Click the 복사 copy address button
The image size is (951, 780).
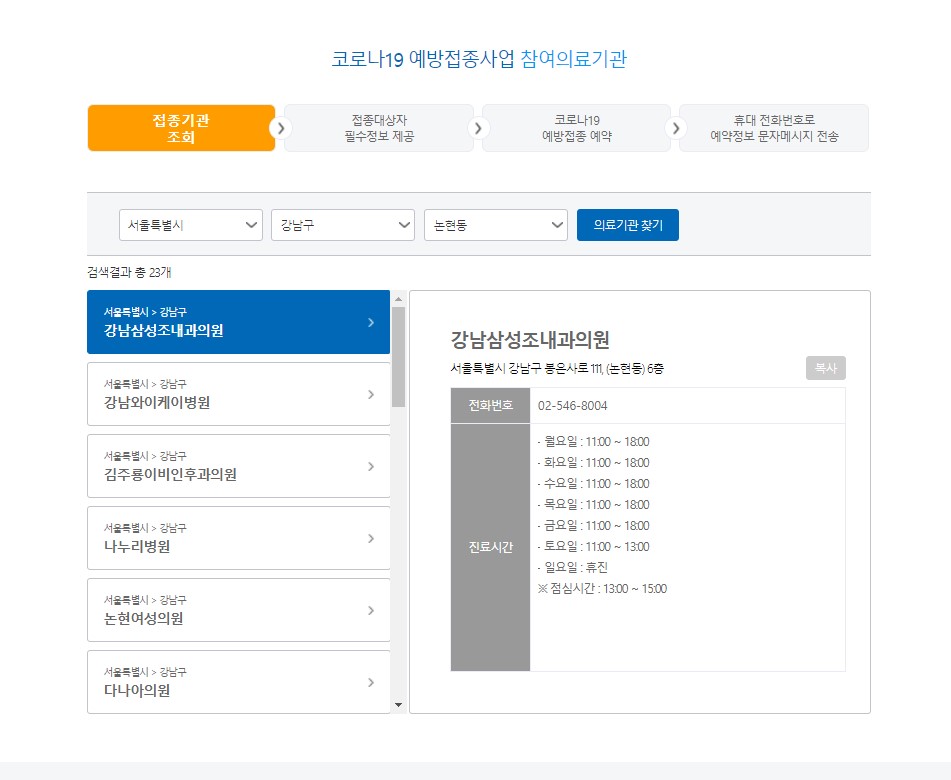tap(825, 368)
